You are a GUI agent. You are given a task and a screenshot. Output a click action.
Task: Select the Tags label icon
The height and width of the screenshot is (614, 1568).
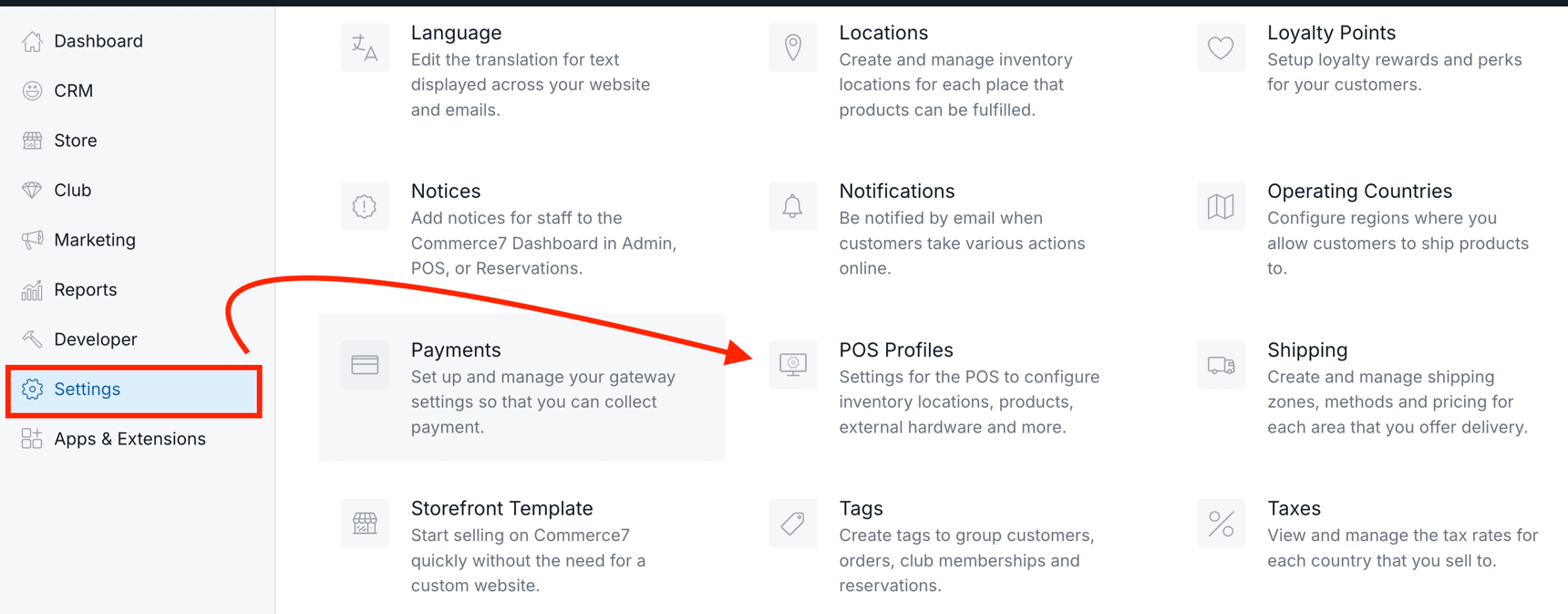[792, 523]
